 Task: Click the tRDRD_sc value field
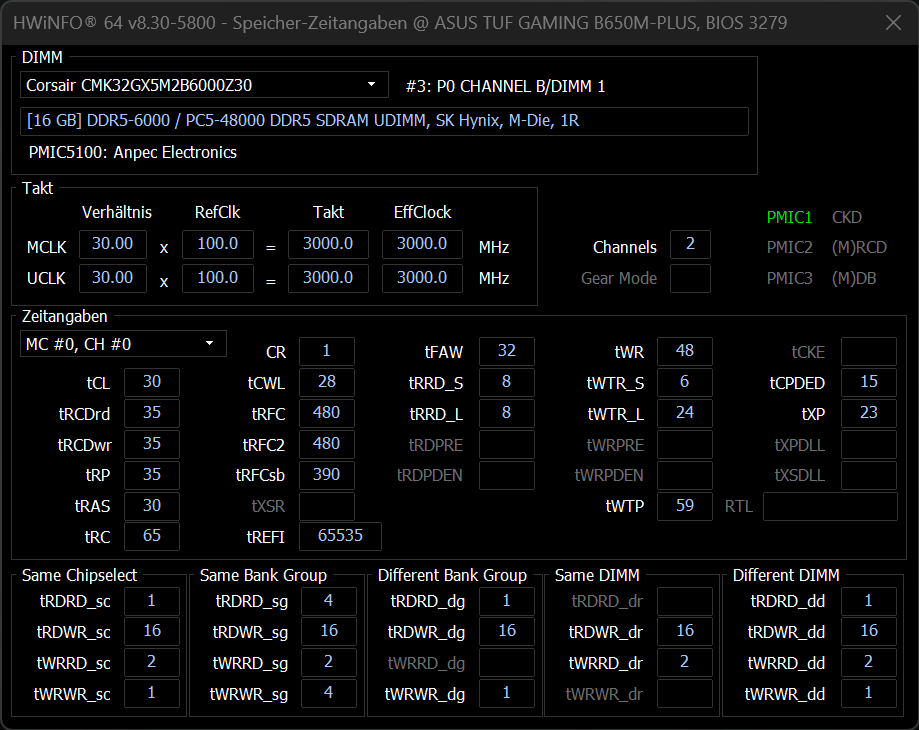pyautogui.click(x=152, y=601)
